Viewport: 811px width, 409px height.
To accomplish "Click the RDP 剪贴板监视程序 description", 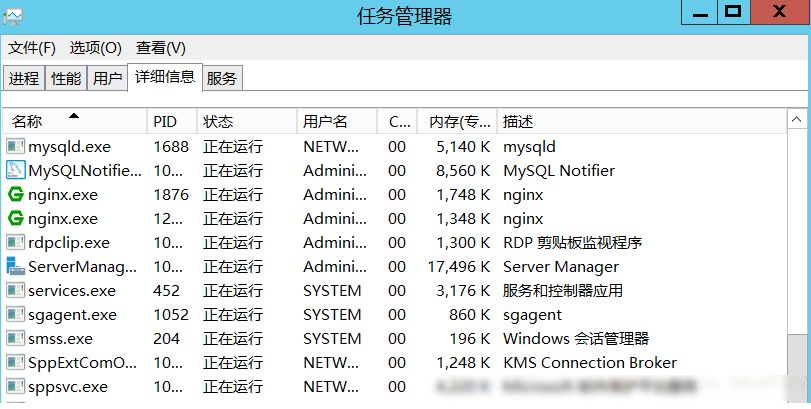I will coord(573,243).
